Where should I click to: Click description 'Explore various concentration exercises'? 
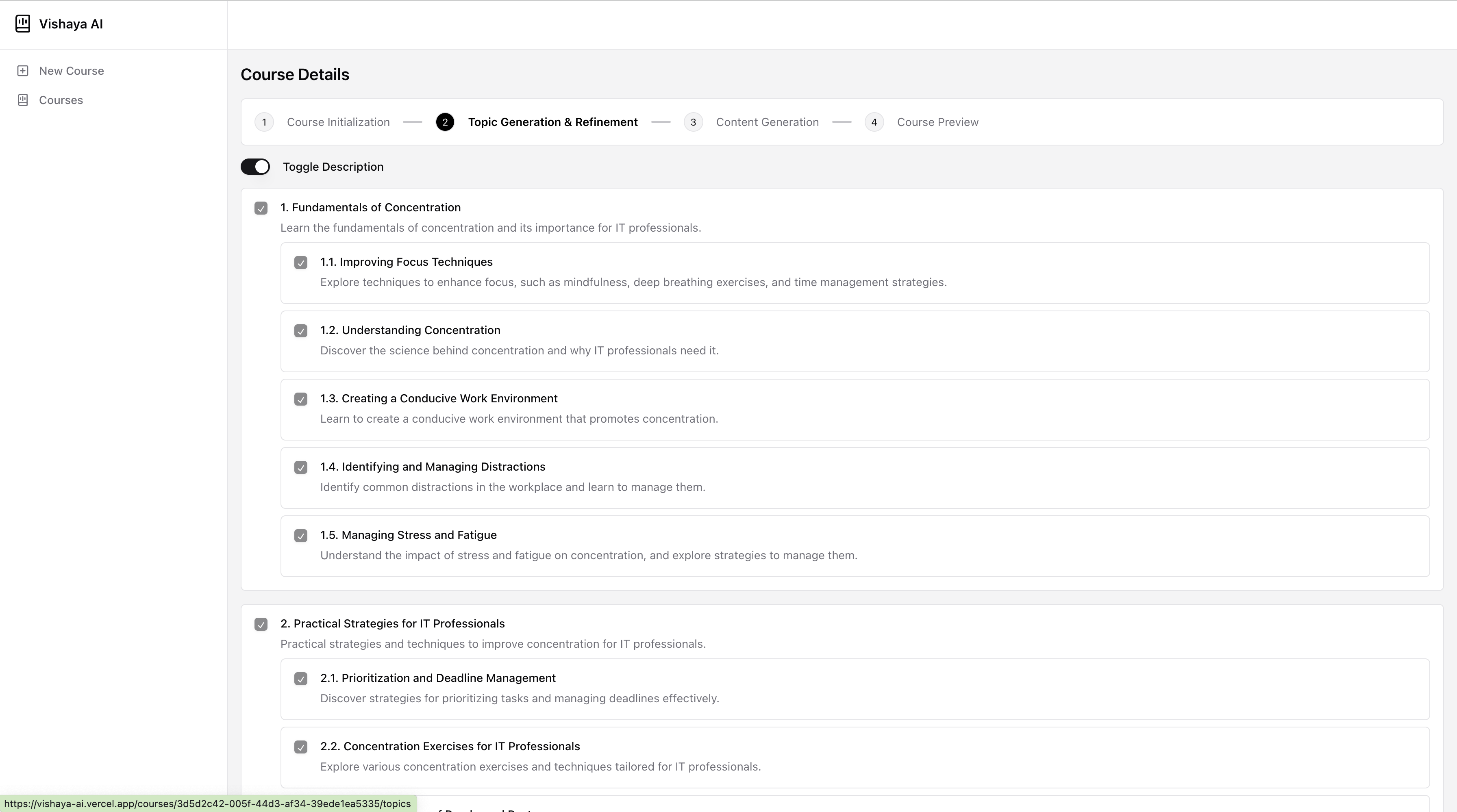(x=540, y=767)
